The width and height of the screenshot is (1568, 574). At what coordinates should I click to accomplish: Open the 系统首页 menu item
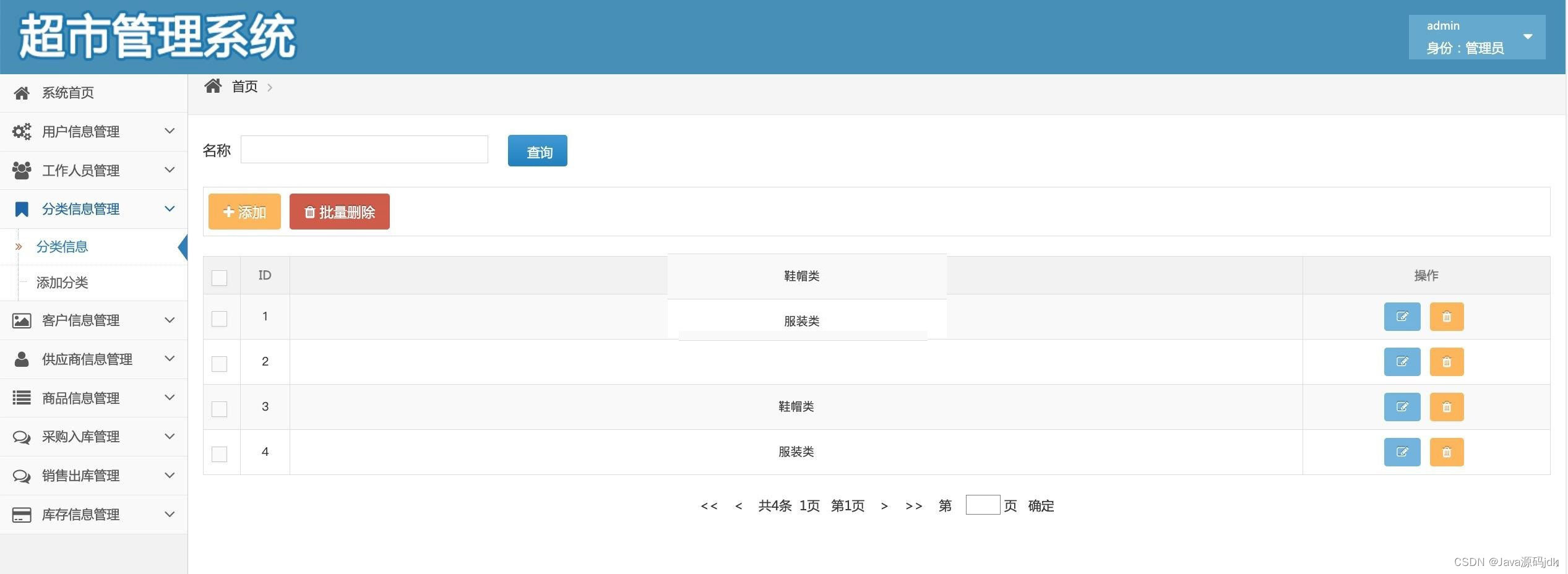pyautogui.click(x=93, y=93)
